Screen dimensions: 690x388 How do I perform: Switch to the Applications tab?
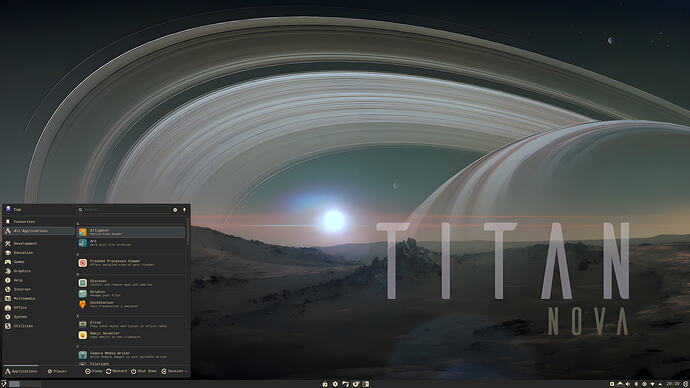[x=21, y=371]
